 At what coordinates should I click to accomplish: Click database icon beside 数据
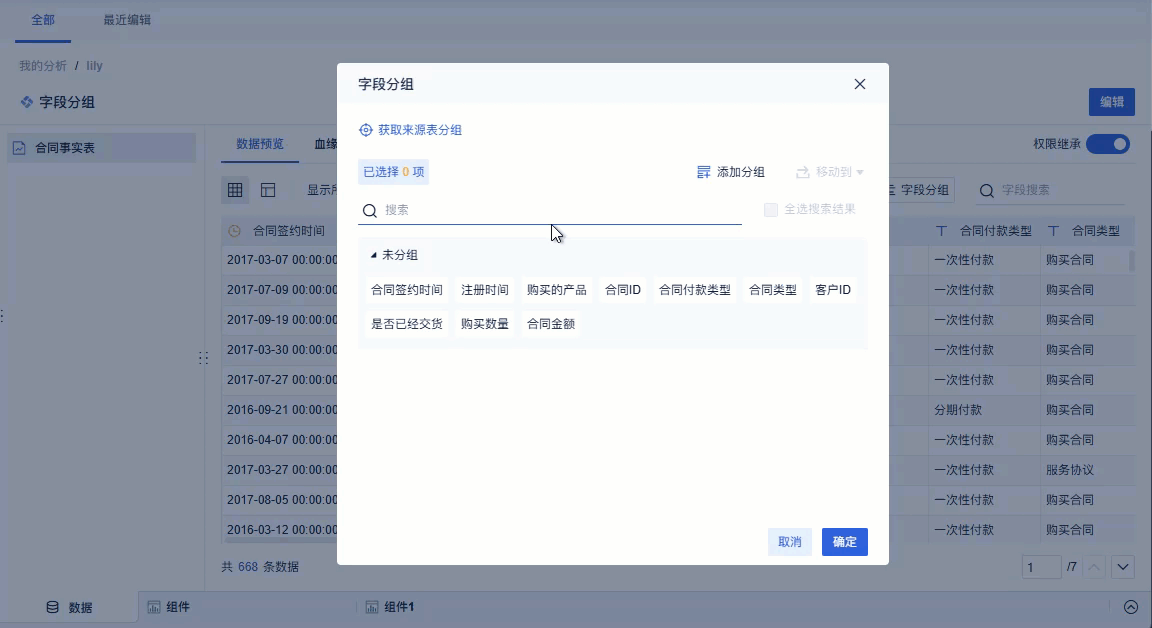pyautogui.click(x=52, y=607)
